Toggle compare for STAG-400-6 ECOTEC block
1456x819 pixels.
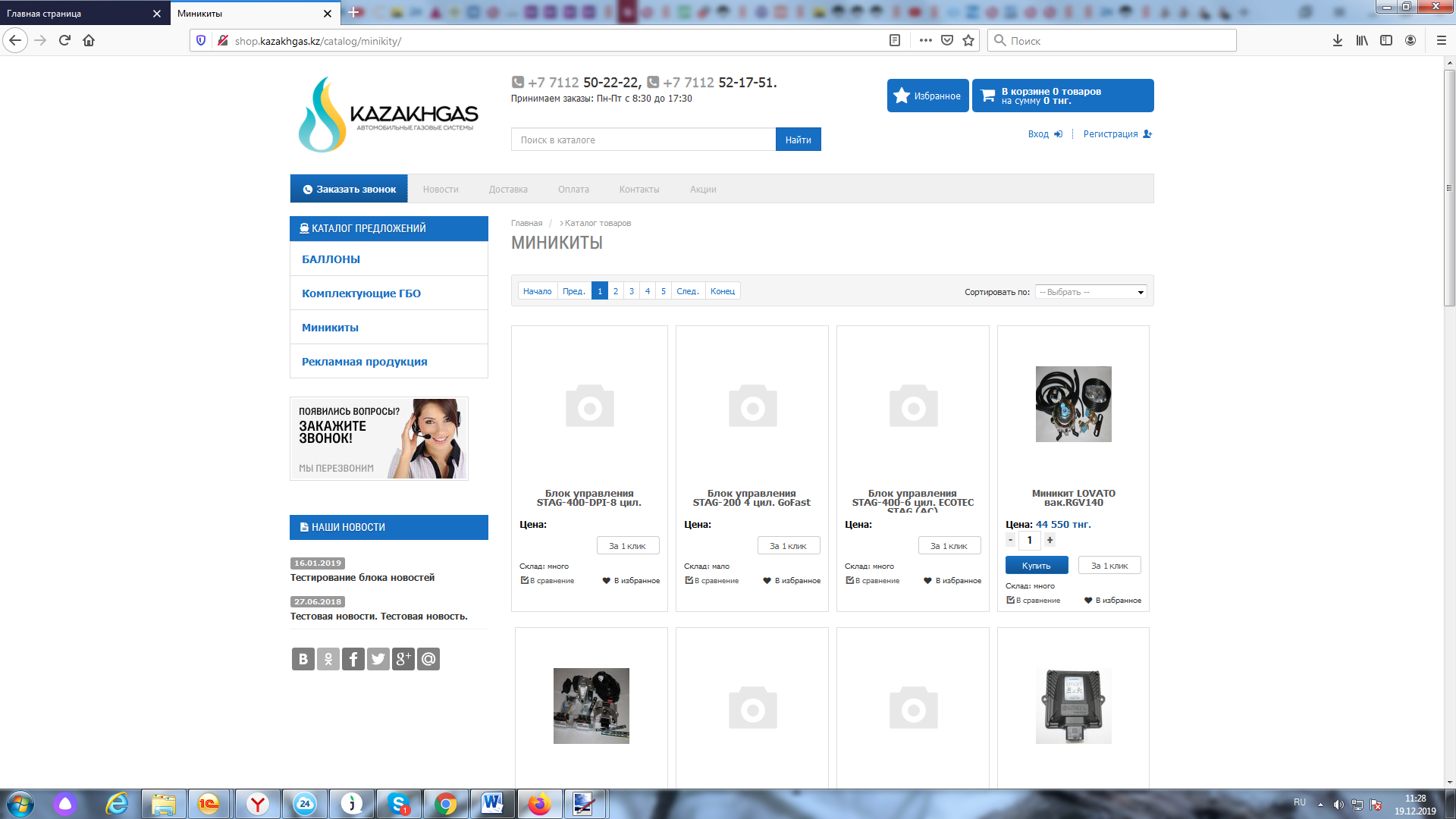click(x=873, y=581)
